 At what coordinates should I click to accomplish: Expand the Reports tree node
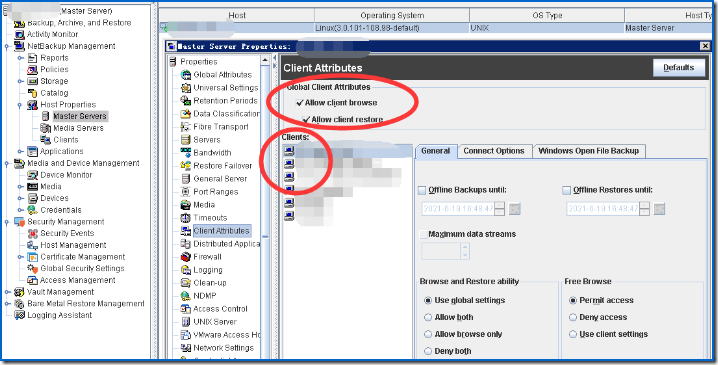20,58
